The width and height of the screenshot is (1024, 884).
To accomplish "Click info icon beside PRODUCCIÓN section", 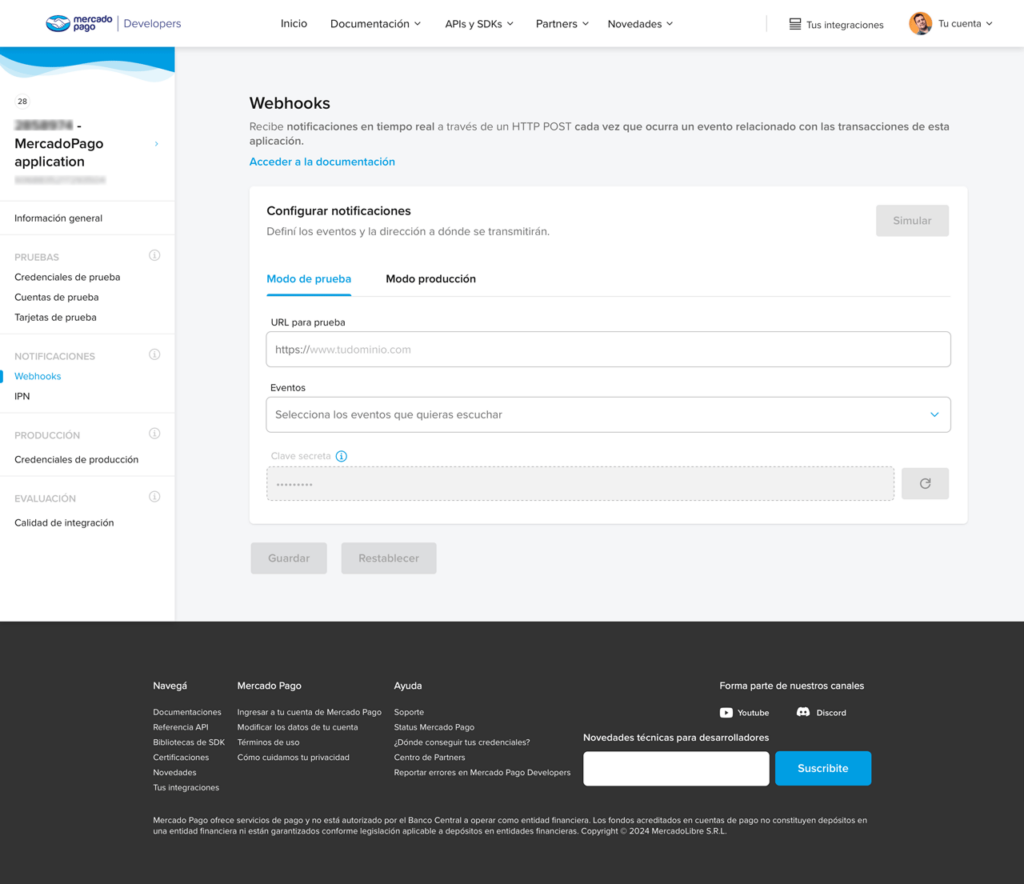I will point(154,434).
